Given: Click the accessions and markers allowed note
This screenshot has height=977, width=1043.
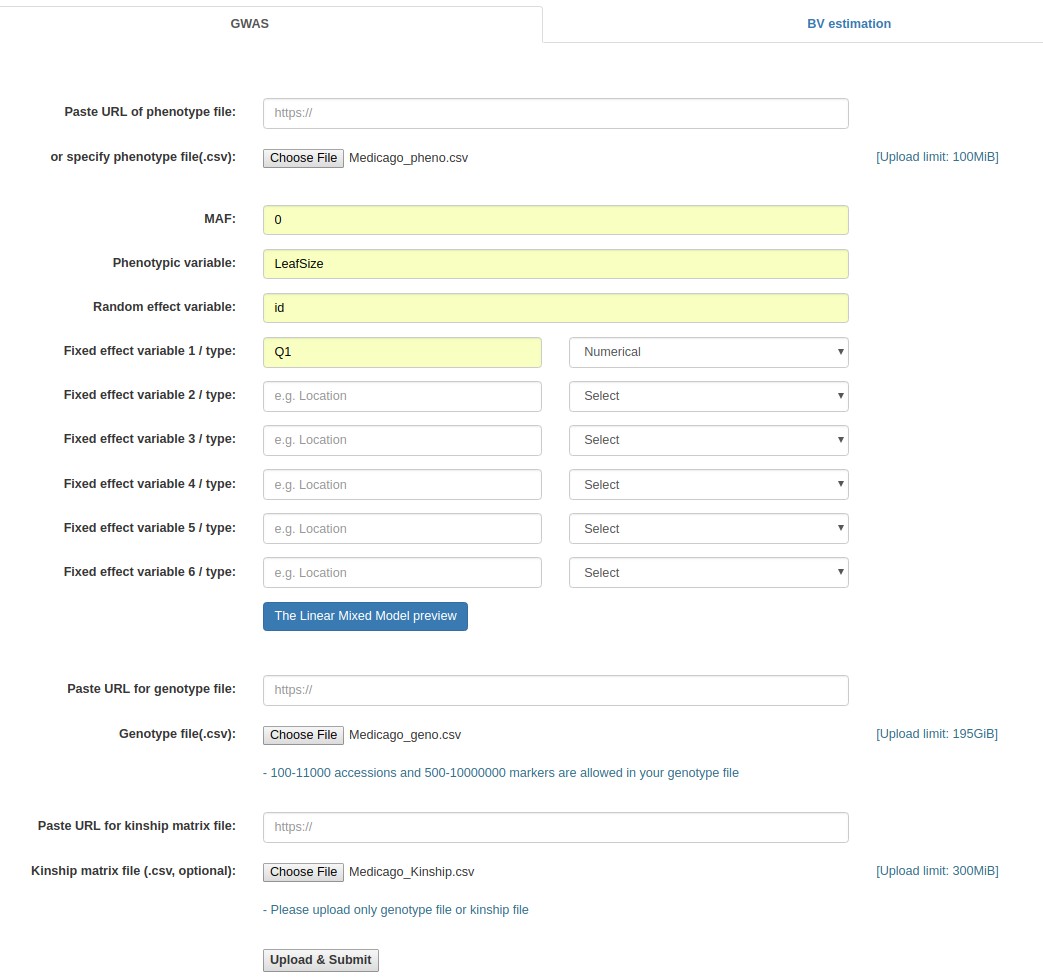Looking at the screenshot, I should pos(501,773).
